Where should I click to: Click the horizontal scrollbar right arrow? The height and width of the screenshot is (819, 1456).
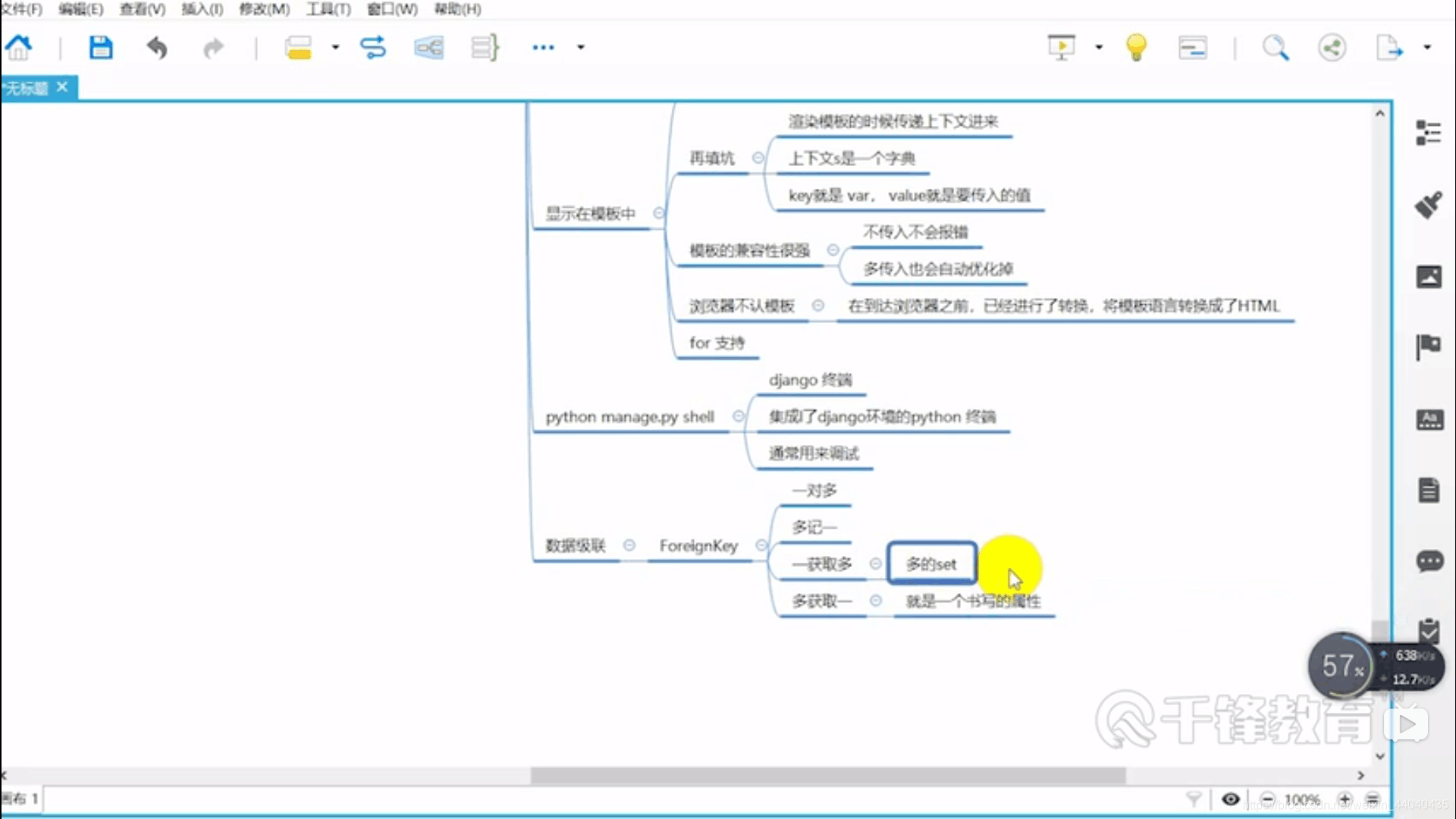pos(1361,776)
